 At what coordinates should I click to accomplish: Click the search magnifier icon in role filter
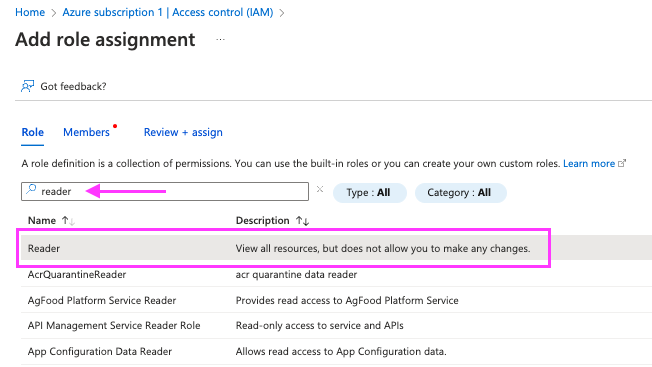[31, 190]
